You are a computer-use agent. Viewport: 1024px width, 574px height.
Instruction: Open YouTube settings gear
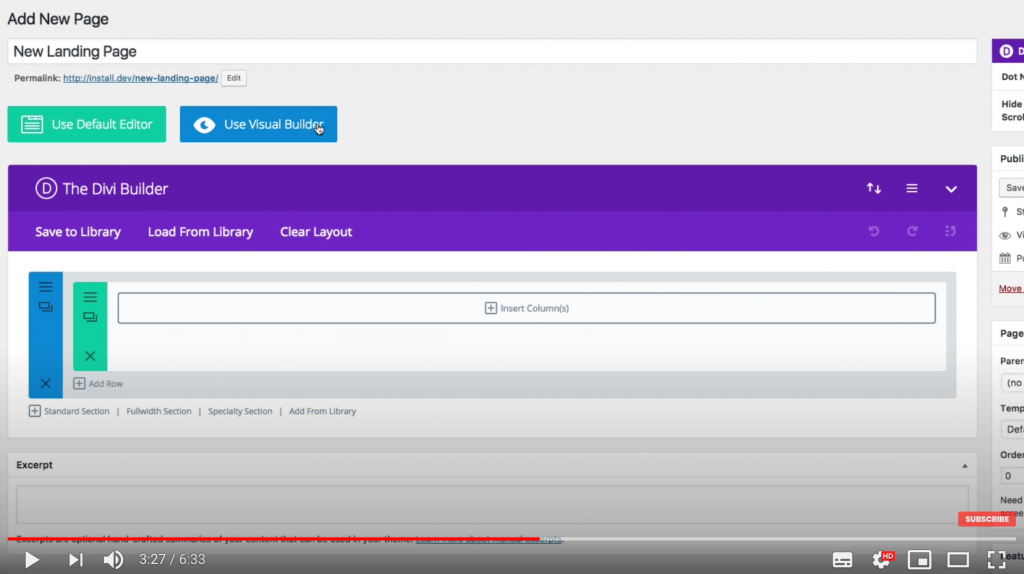pyautogui.click(x=881, y=560)
